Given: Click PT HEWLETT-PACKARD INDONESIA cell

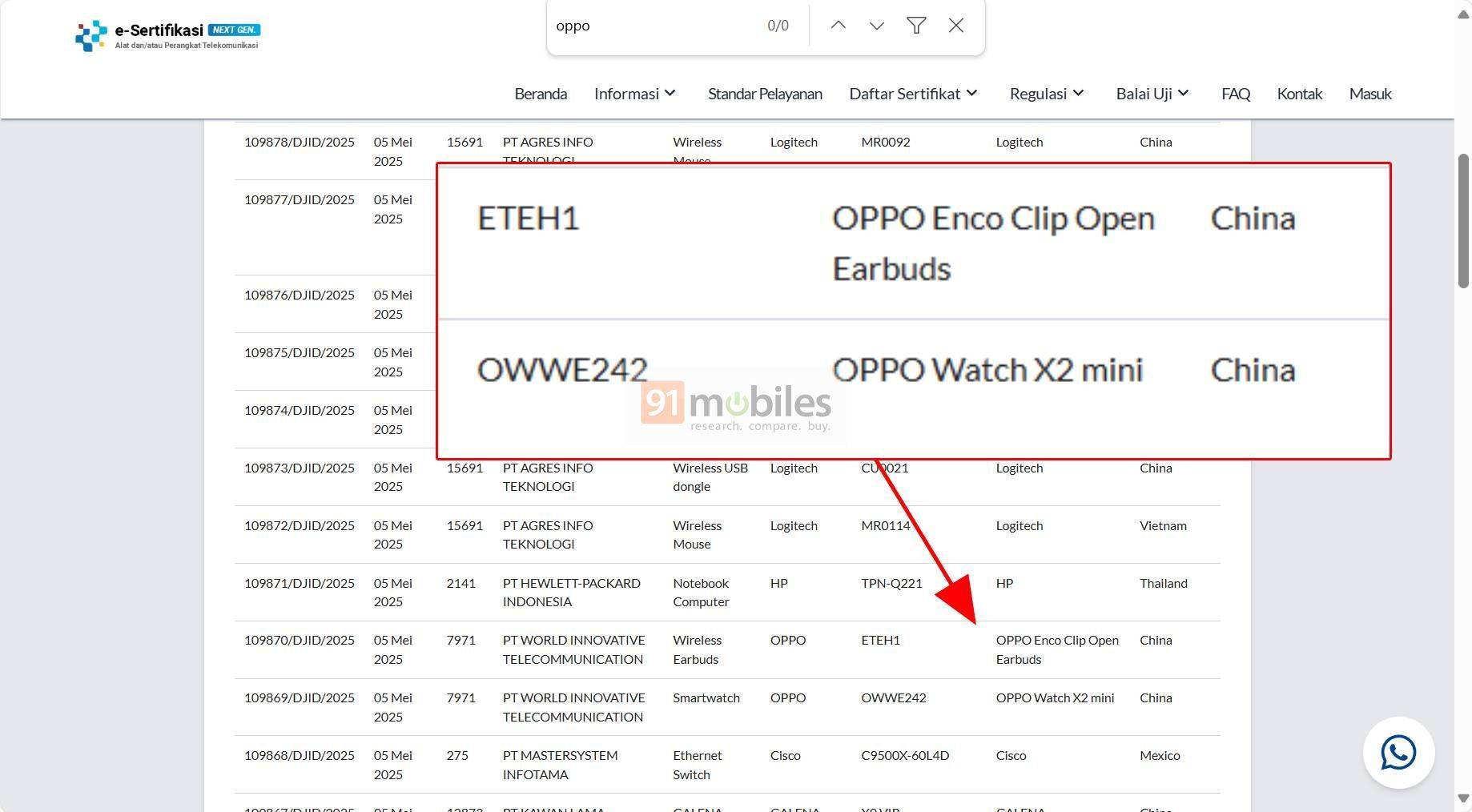Looking at the screenshot, I should tap(572, 593).
